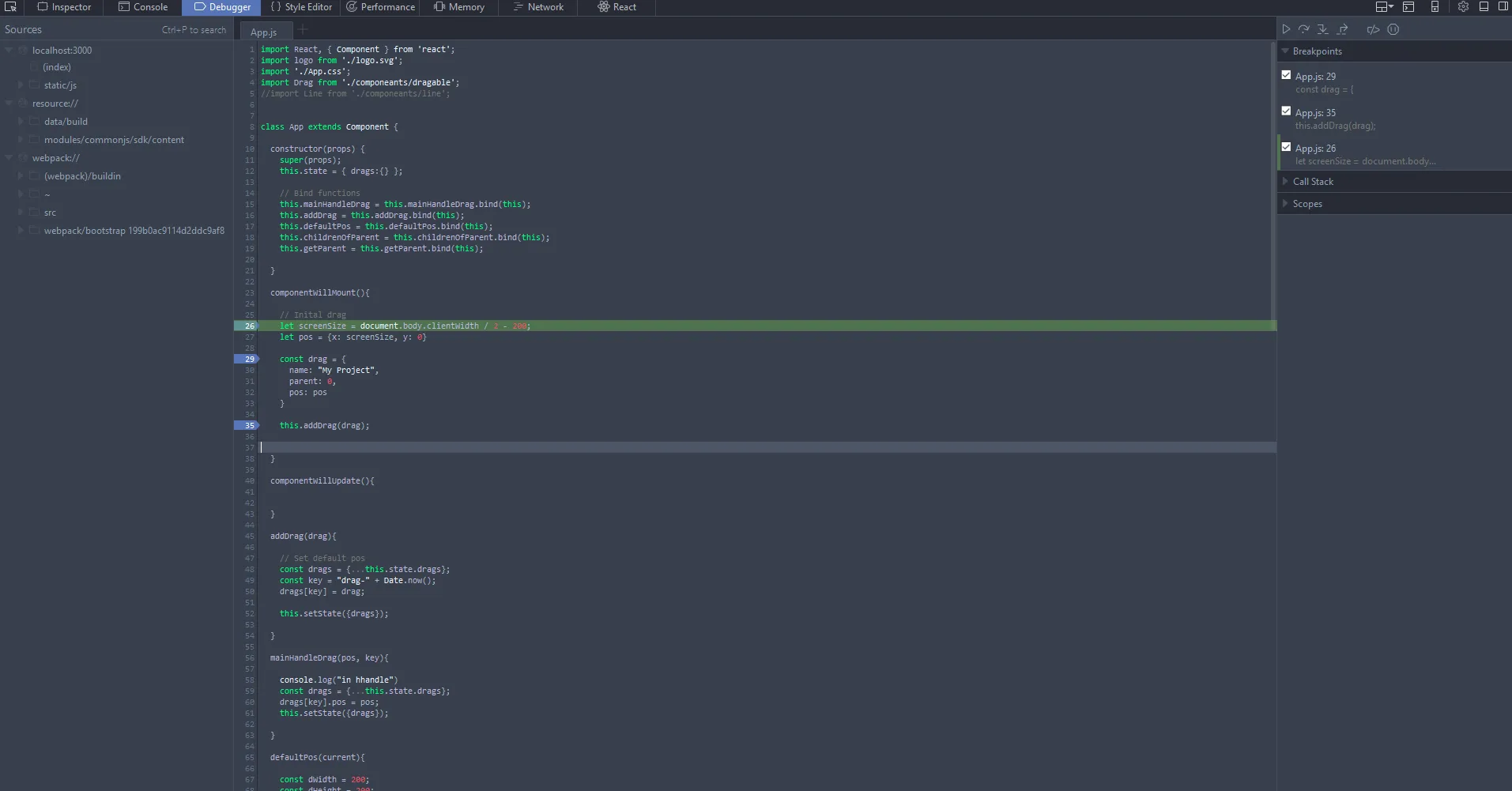This screenshot has width=1512, height=791.
Task: Collapse the resource:// tree node
Action: pyautogui.click(x=9, y=103)
